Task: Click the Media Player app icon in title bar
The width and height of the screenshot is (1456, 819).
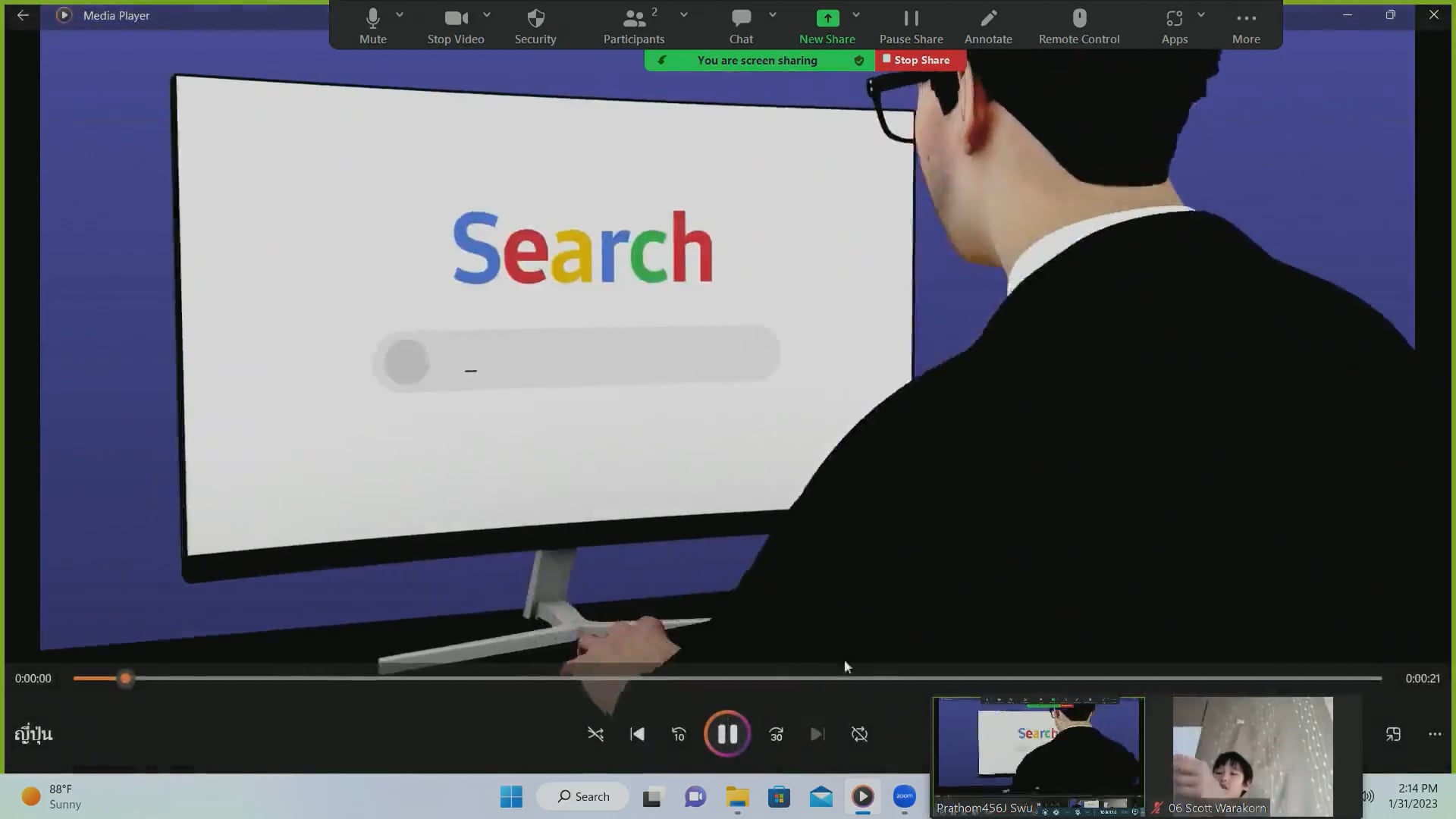Action: 64,15
